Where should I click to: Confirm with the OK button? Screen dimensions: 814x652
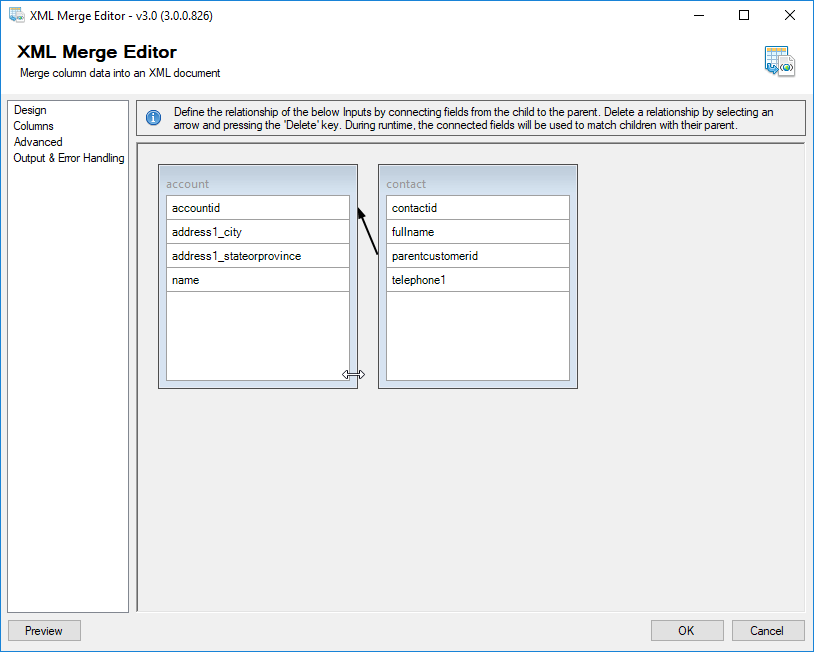coord(687,631)
